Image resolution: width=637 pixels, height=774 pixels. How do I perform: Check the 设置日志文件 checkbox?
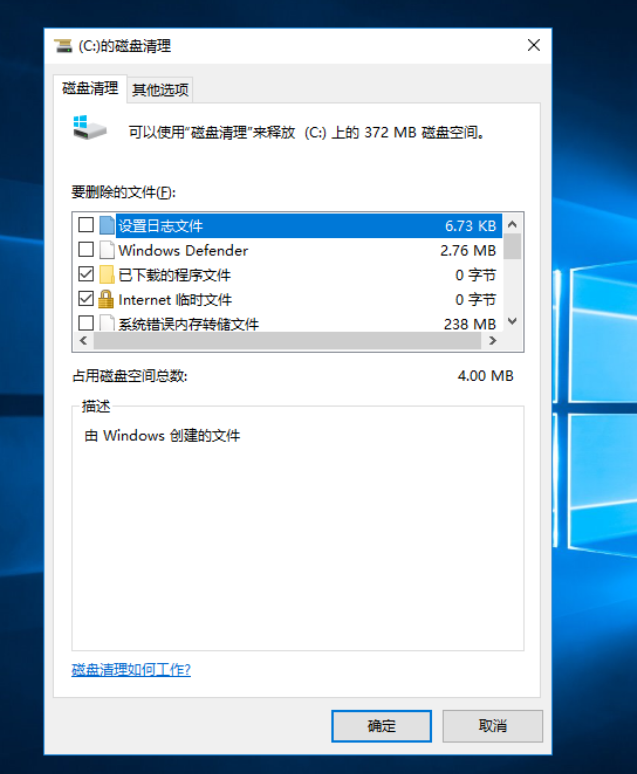[x=86, y=225]
